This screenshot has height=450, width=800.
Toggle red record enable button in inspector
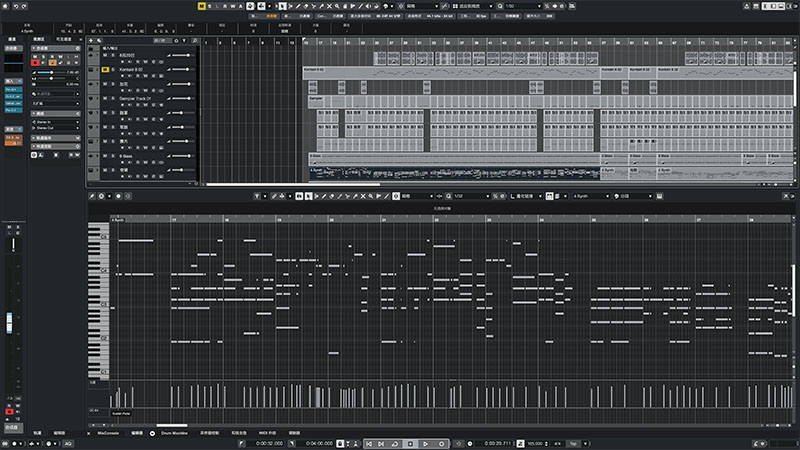point(35,63)
